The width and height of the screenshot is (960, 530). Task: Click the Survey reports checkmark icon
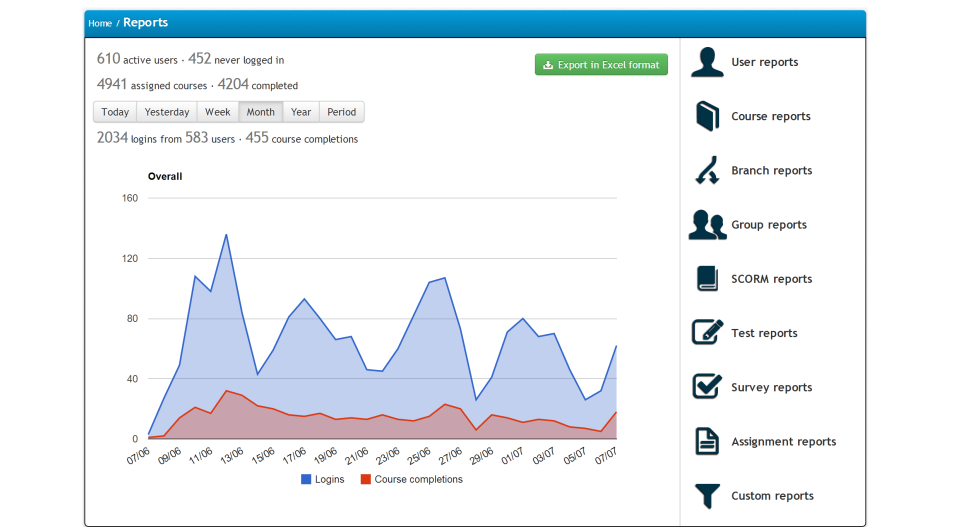point(707,386)
